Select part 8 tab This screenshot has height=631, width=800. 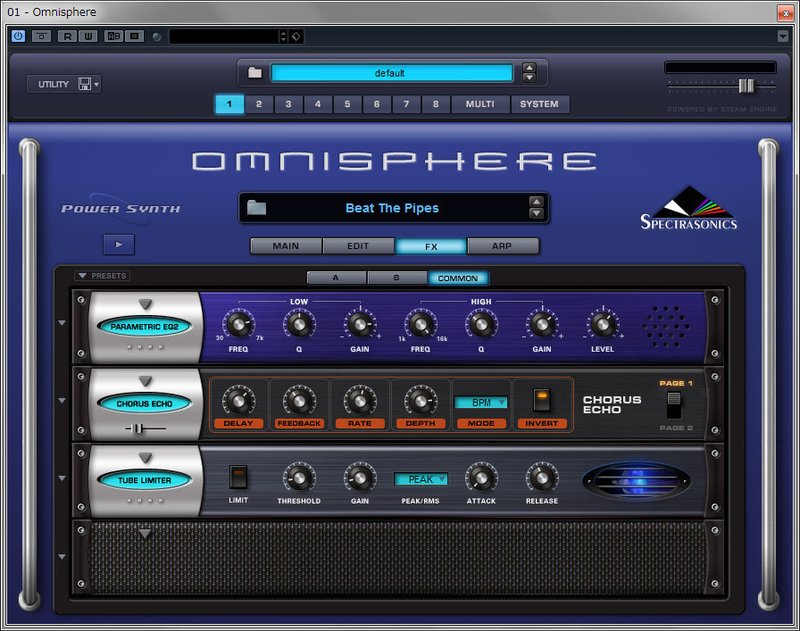[436, 104]
